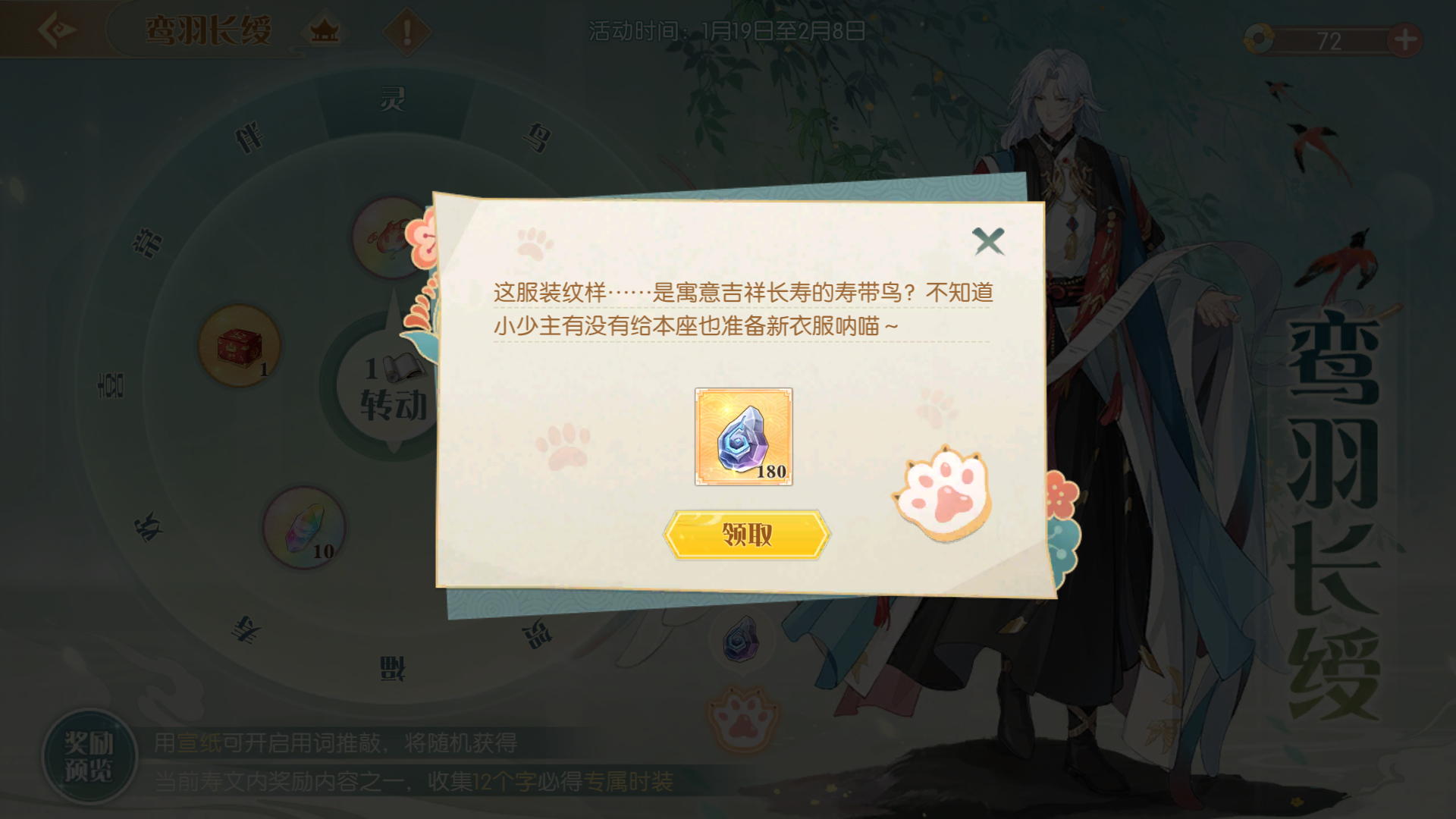Go back using the top-left arrow
The image size is (1456, 819).
coord(56,30)
